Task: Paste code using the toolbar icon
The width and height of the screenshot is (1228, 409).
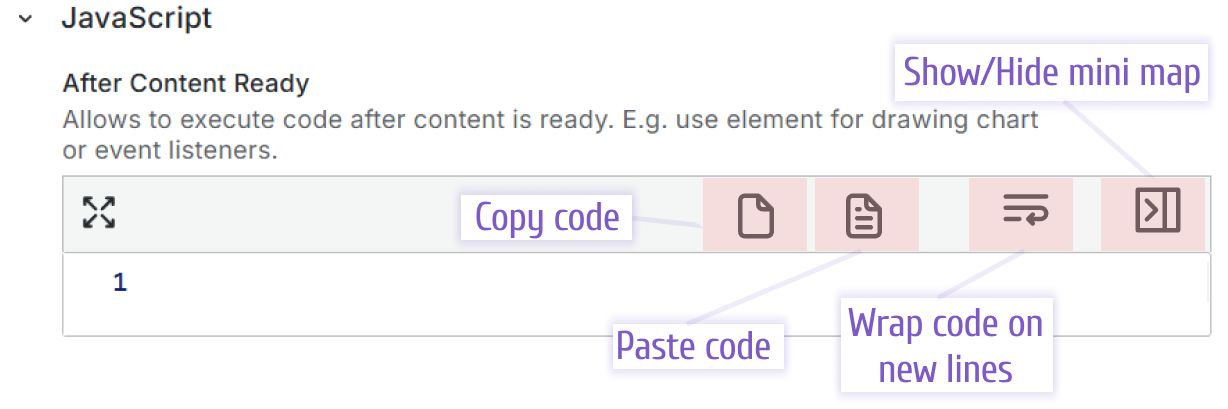Action: 865,215
